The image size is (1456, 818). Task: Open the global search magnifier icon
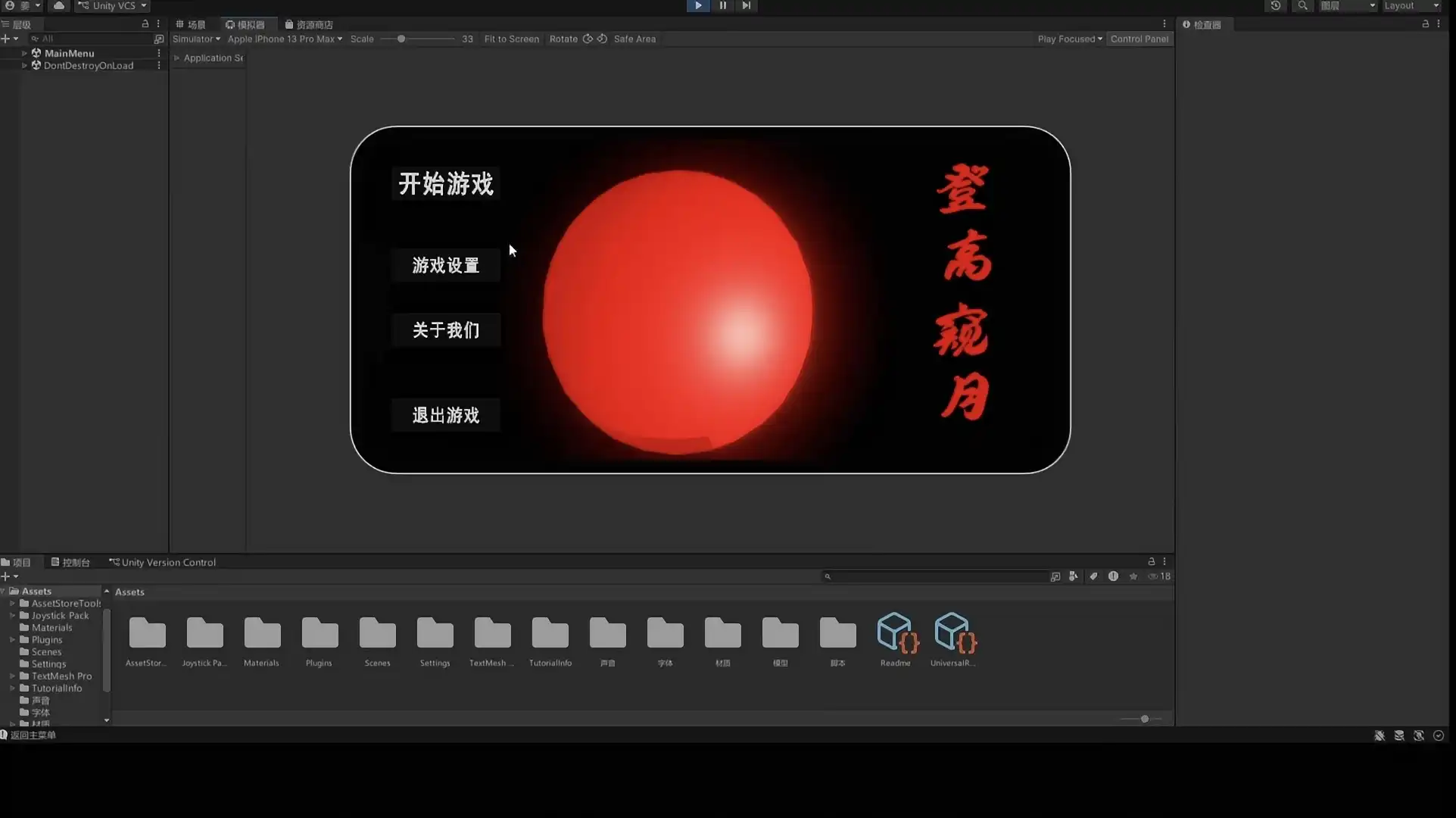click(x=1302, y=5)
